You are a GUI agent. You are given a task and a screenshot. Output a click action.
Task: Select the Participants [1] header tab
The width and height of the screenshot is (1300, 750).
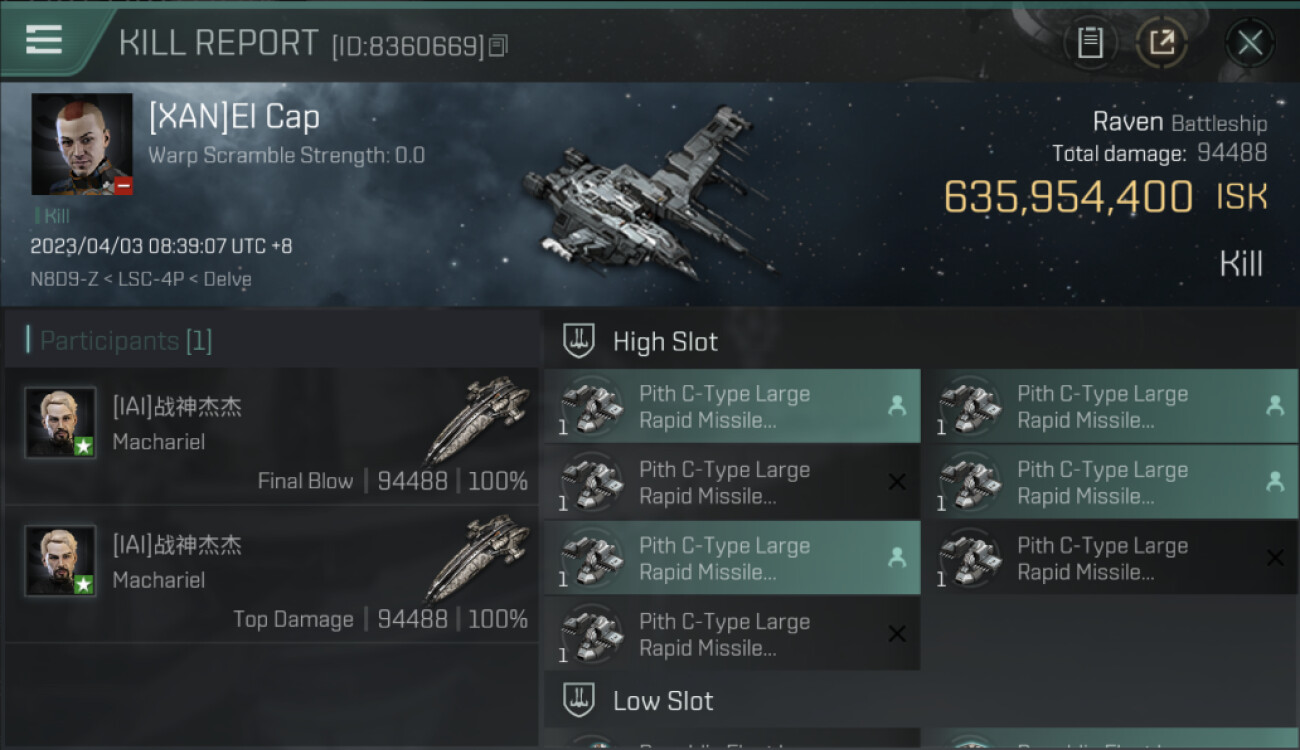coord(125,341)
